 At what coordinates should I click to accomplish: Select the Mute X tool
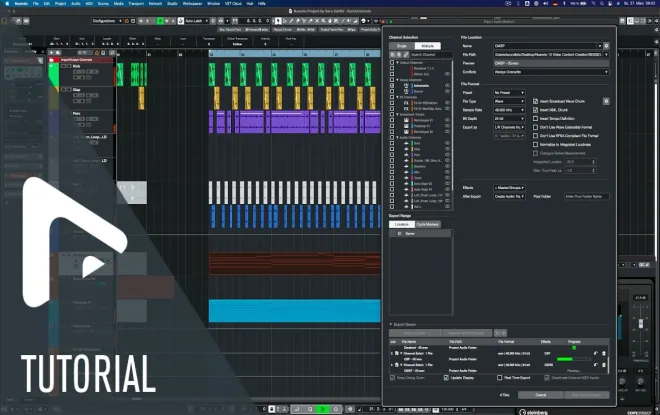[x=317, y=21]
